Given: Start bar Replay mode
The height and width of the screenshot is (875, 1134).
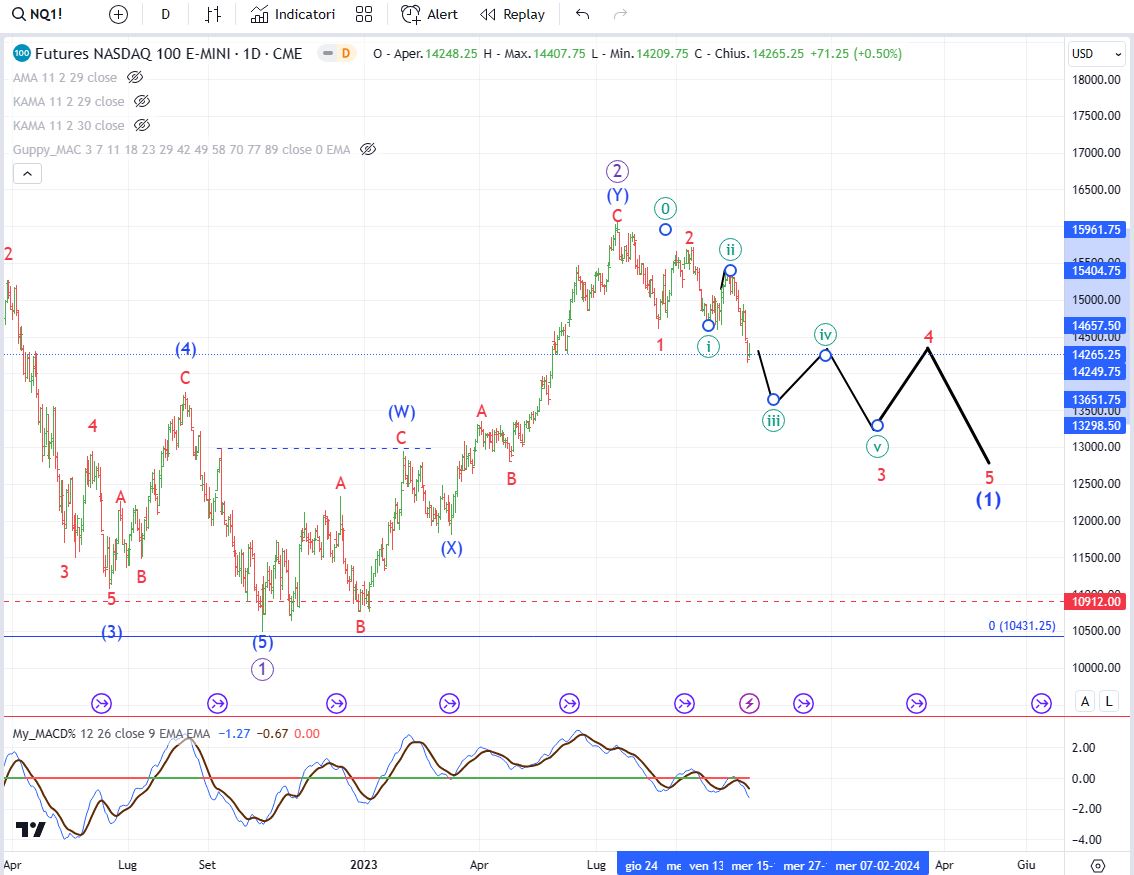Looking at the screenshot, I should click(512, 14).
